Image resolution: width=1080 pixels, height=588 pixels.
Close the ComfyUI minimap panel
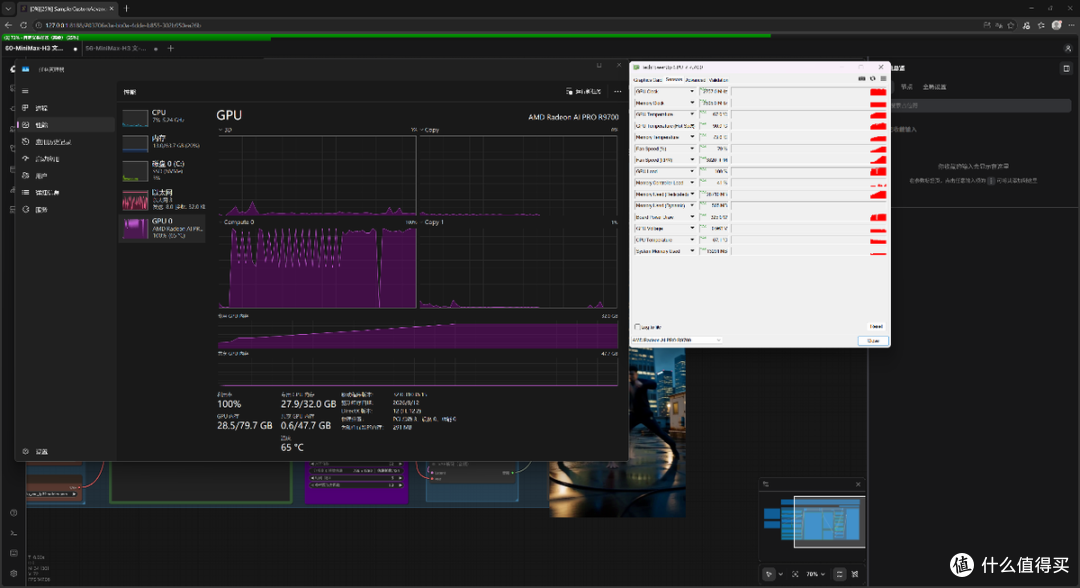coord(858,485)
